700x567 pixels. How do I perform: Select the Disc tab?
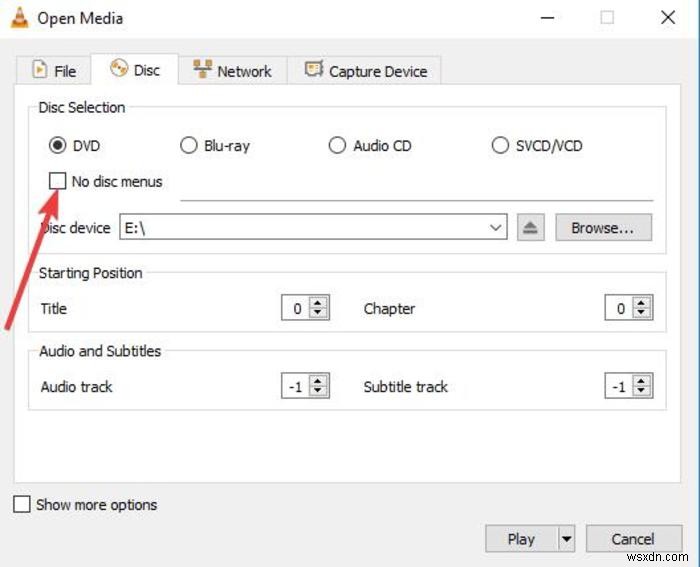click(x=135, y=70)
